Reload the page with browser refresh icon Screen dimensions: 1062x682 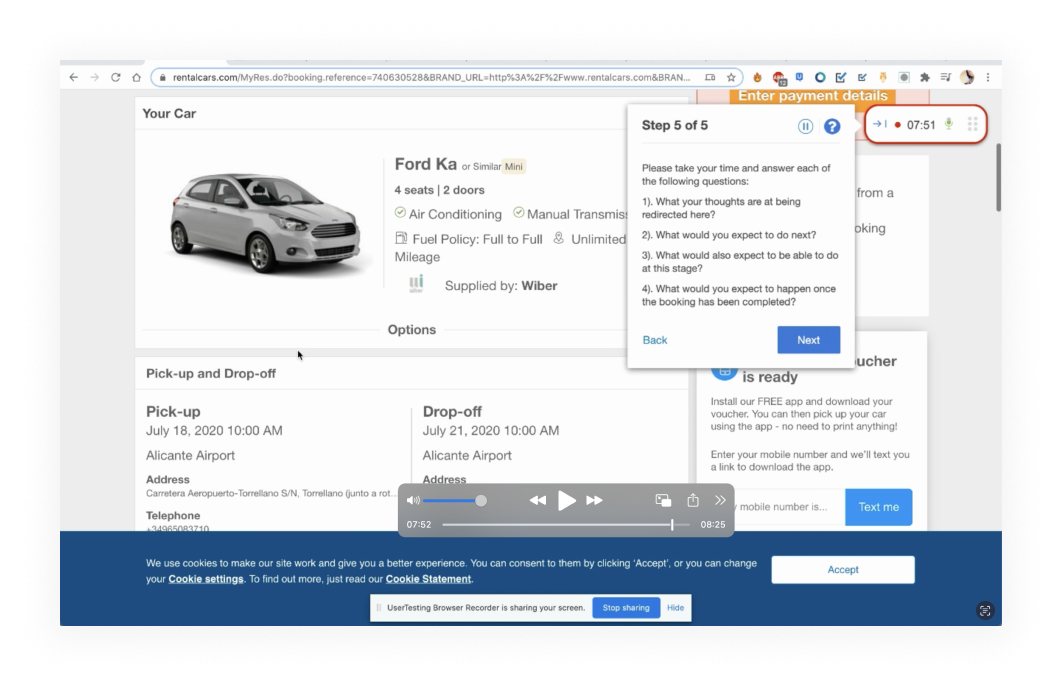click(116, 77)
